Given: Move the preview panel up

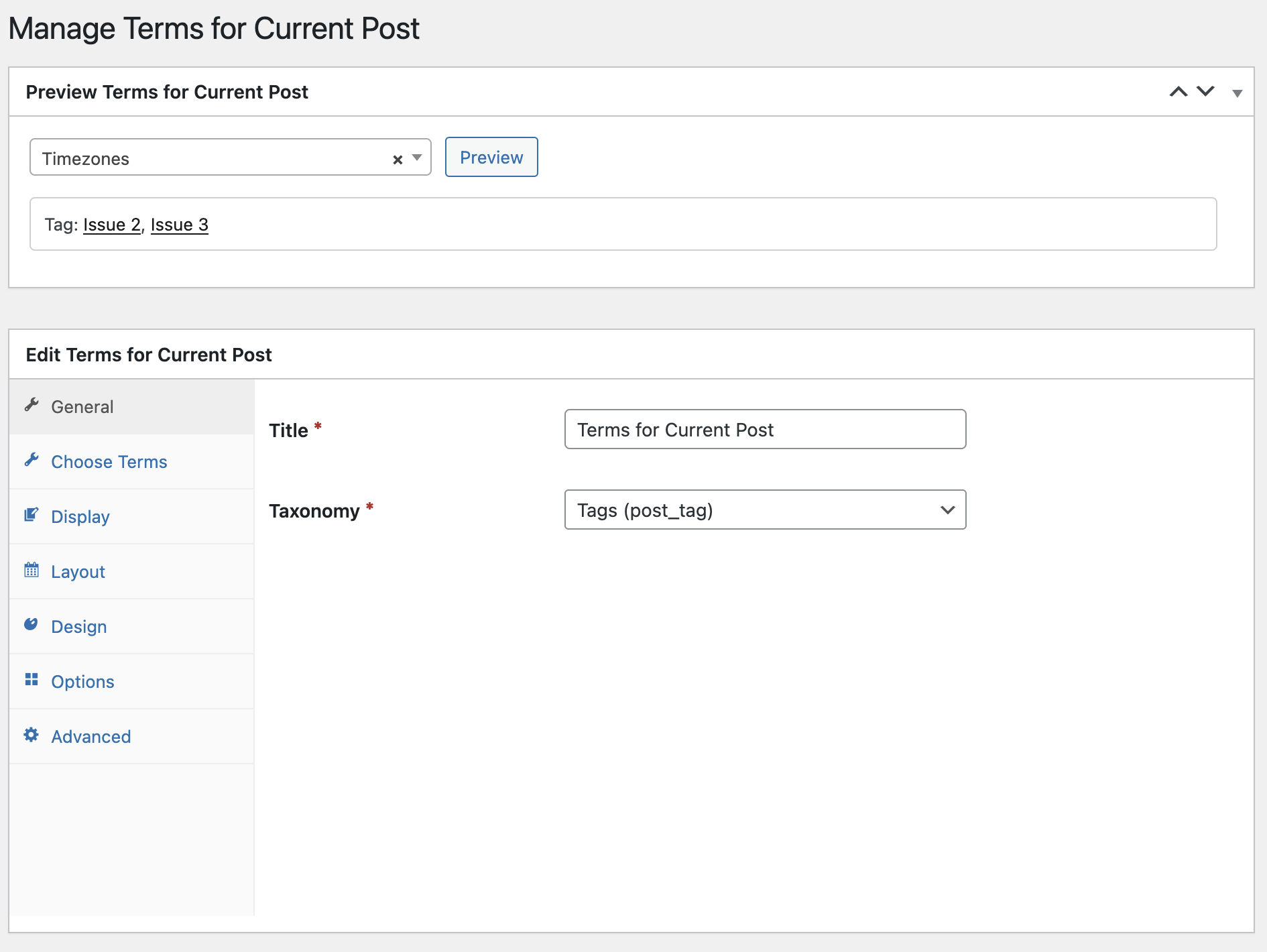Looking at the screenshot, I should tap(1178, 92).
